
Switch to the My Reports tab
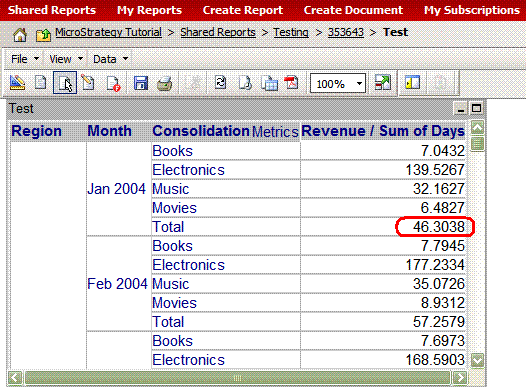click(149, 10)
